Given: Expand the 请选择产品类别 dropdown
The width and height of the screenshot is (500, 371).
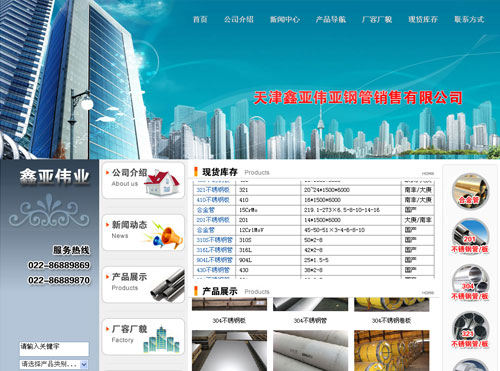Looking at the screenshot, I should coord(54,364).
